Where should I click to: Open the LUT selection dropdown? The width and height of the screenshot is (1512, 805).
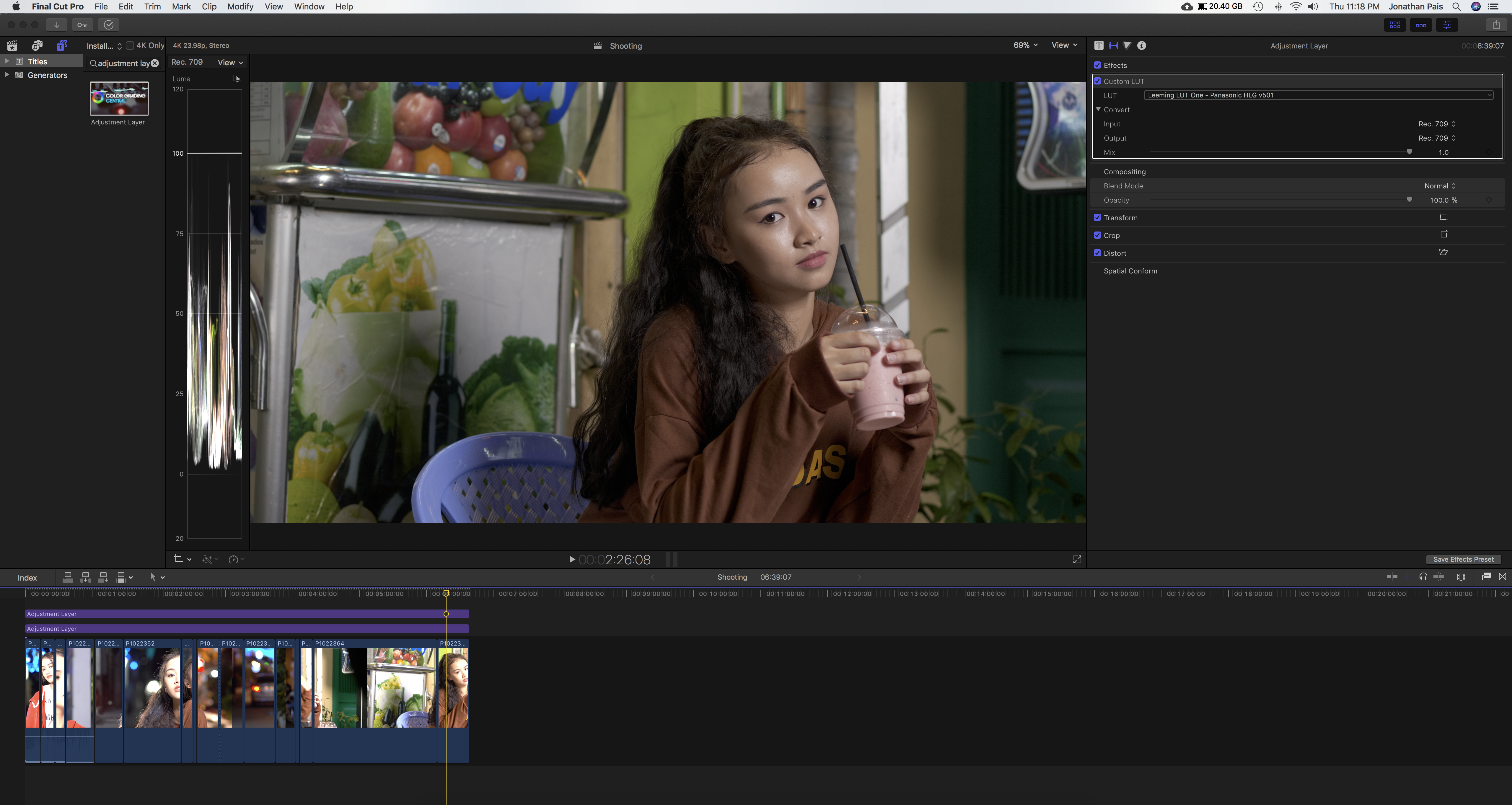[x=1318, y=95]
